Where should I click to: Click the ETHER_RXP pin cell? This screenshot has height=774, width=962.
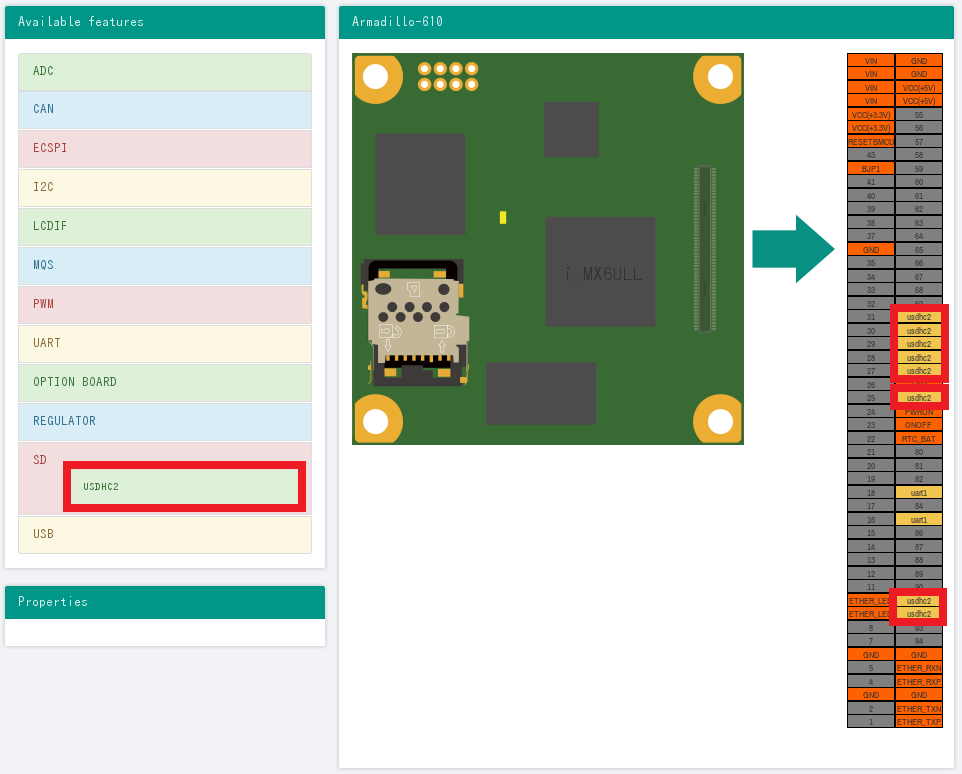(918, 681)
